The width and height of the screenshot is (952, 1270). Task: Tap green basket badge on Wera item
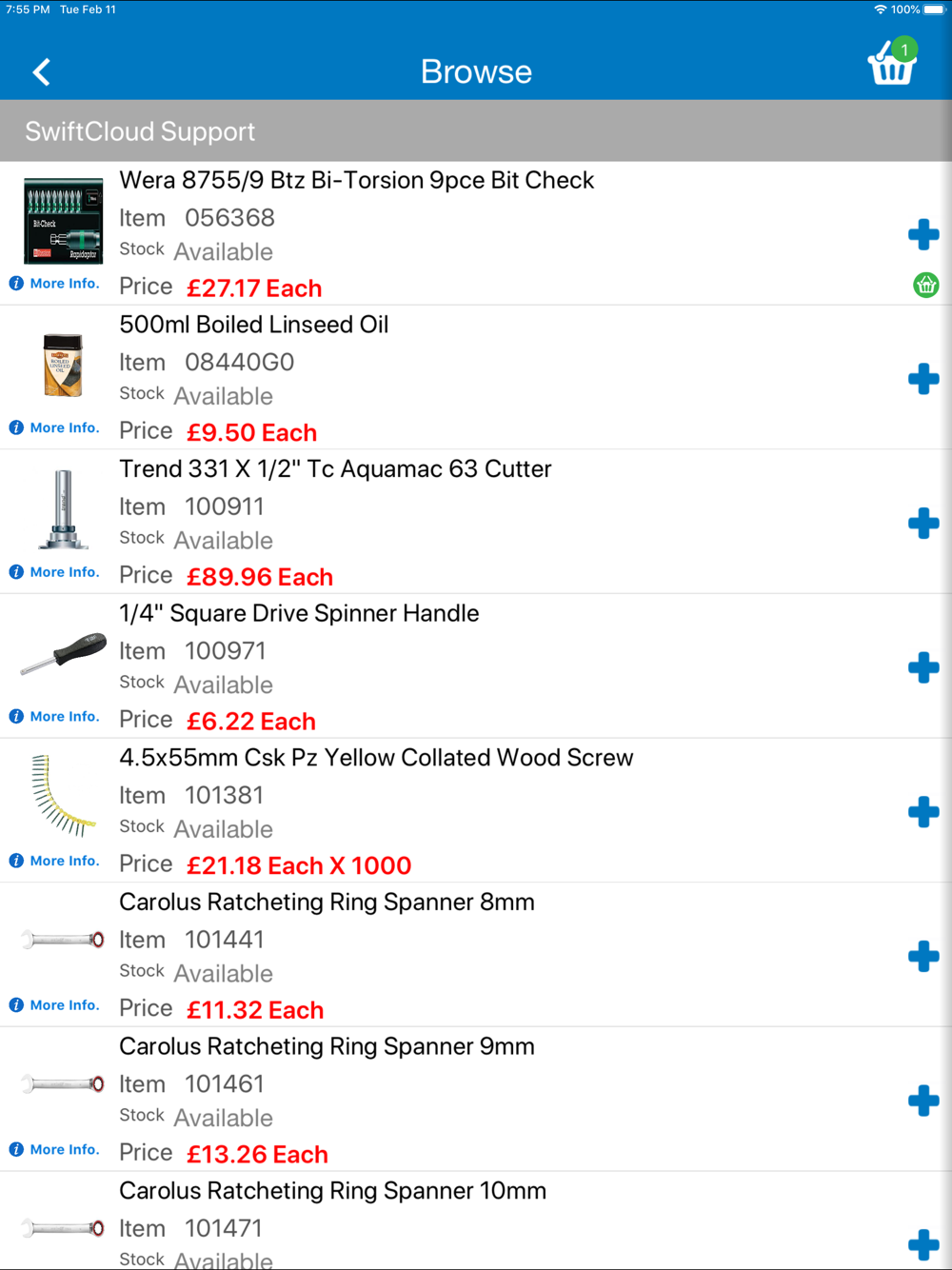click(x=926, y=285)
